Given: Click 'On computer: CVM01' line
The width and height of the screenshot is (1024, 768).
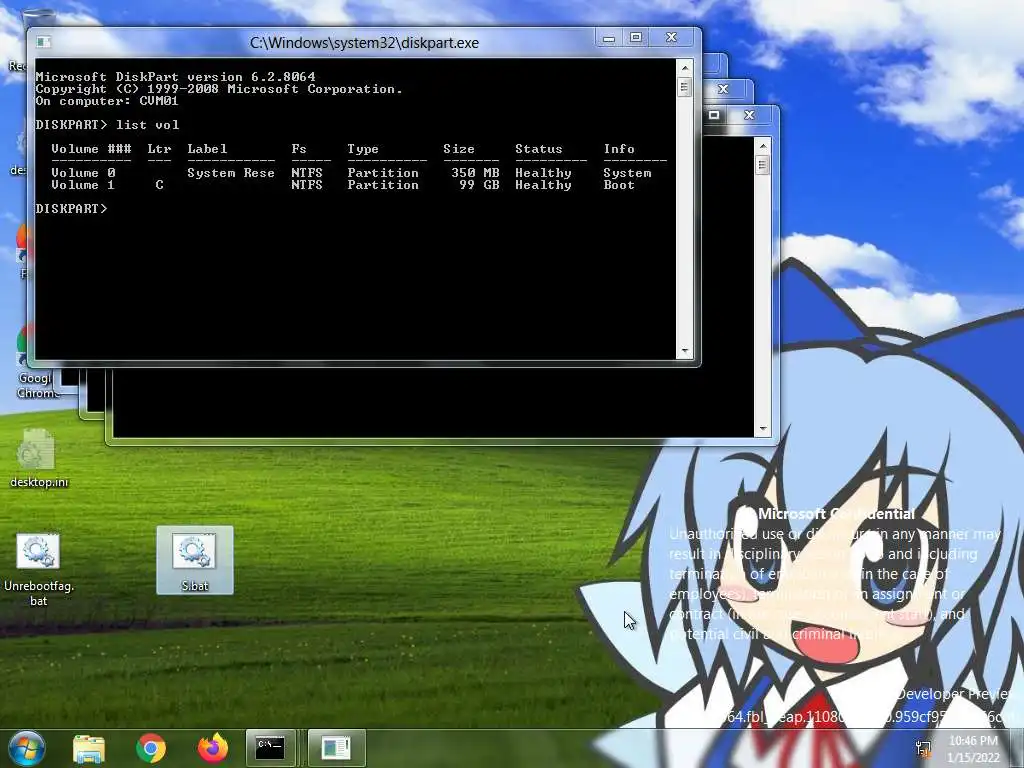Looking at the screenshot, I should (x=106, y=101).
